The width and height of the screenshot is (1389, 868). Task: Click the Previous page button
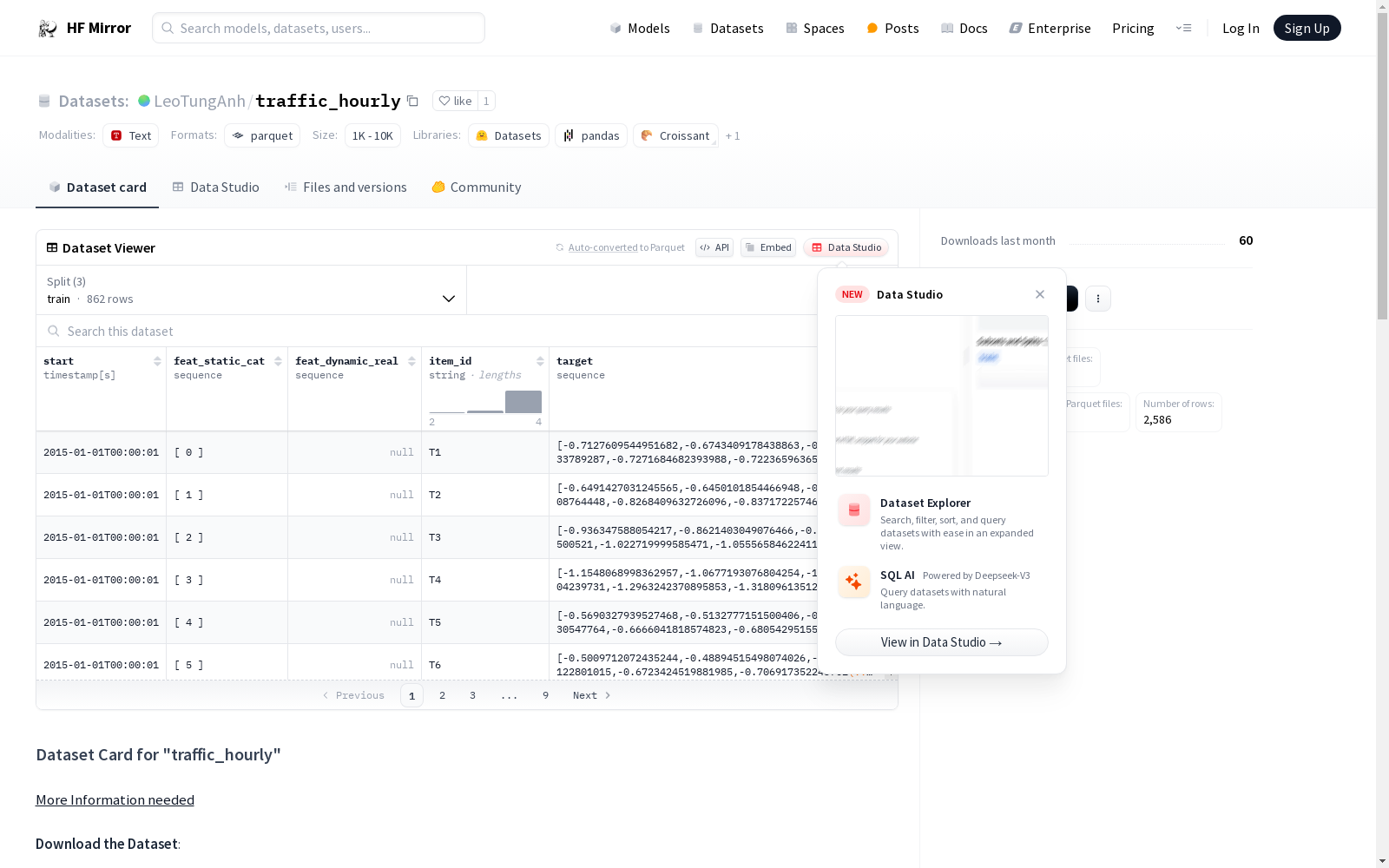[353, 695]
